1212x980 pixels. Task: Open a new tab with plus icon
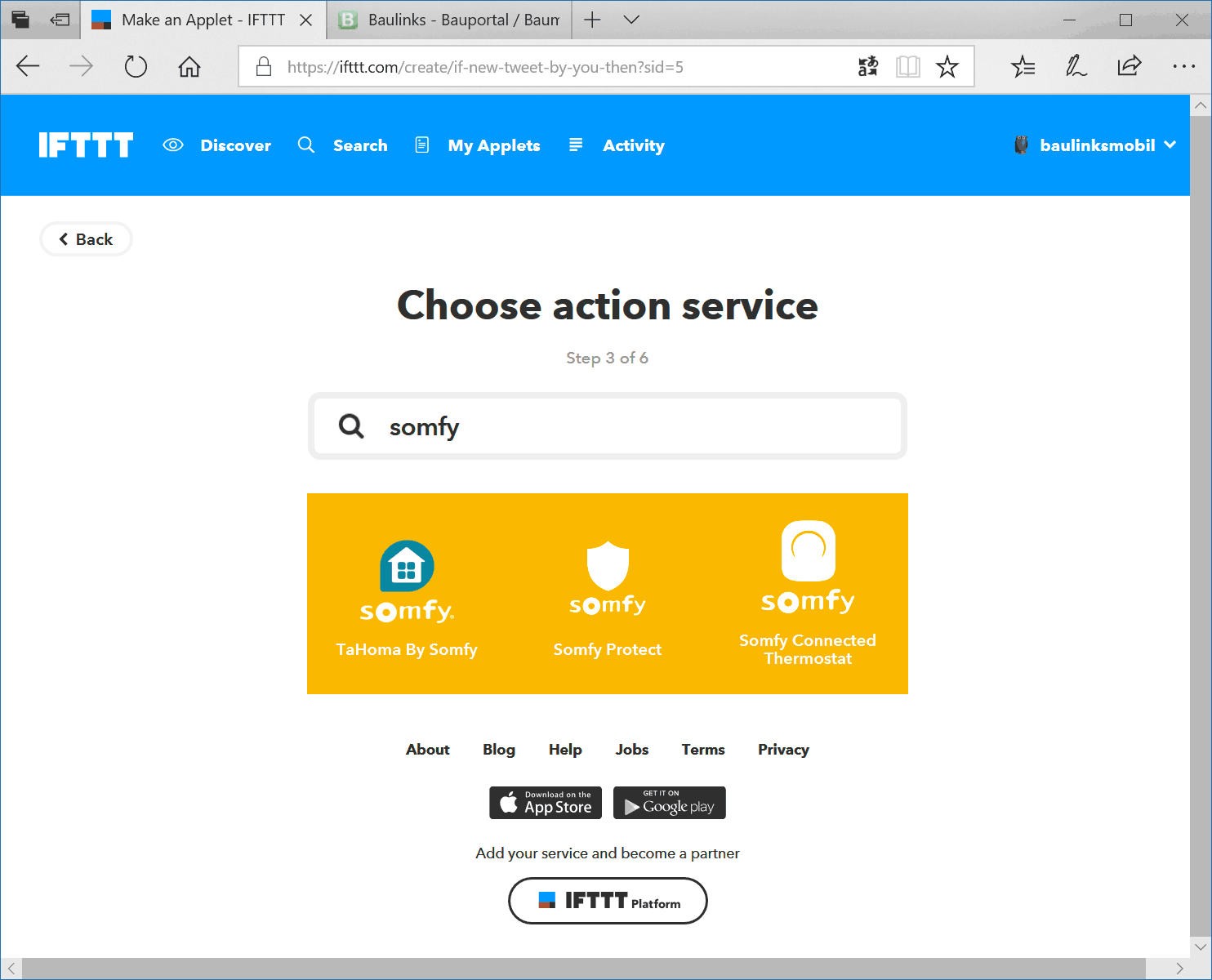[x=593, y=20]
